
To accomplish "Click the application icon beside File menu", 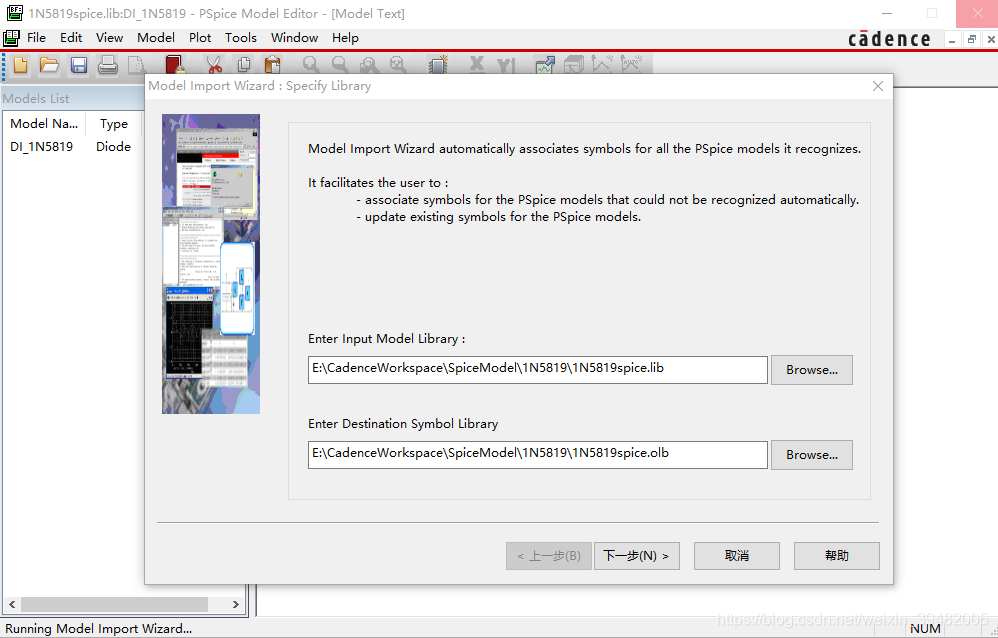I will [x=11, y=38].
